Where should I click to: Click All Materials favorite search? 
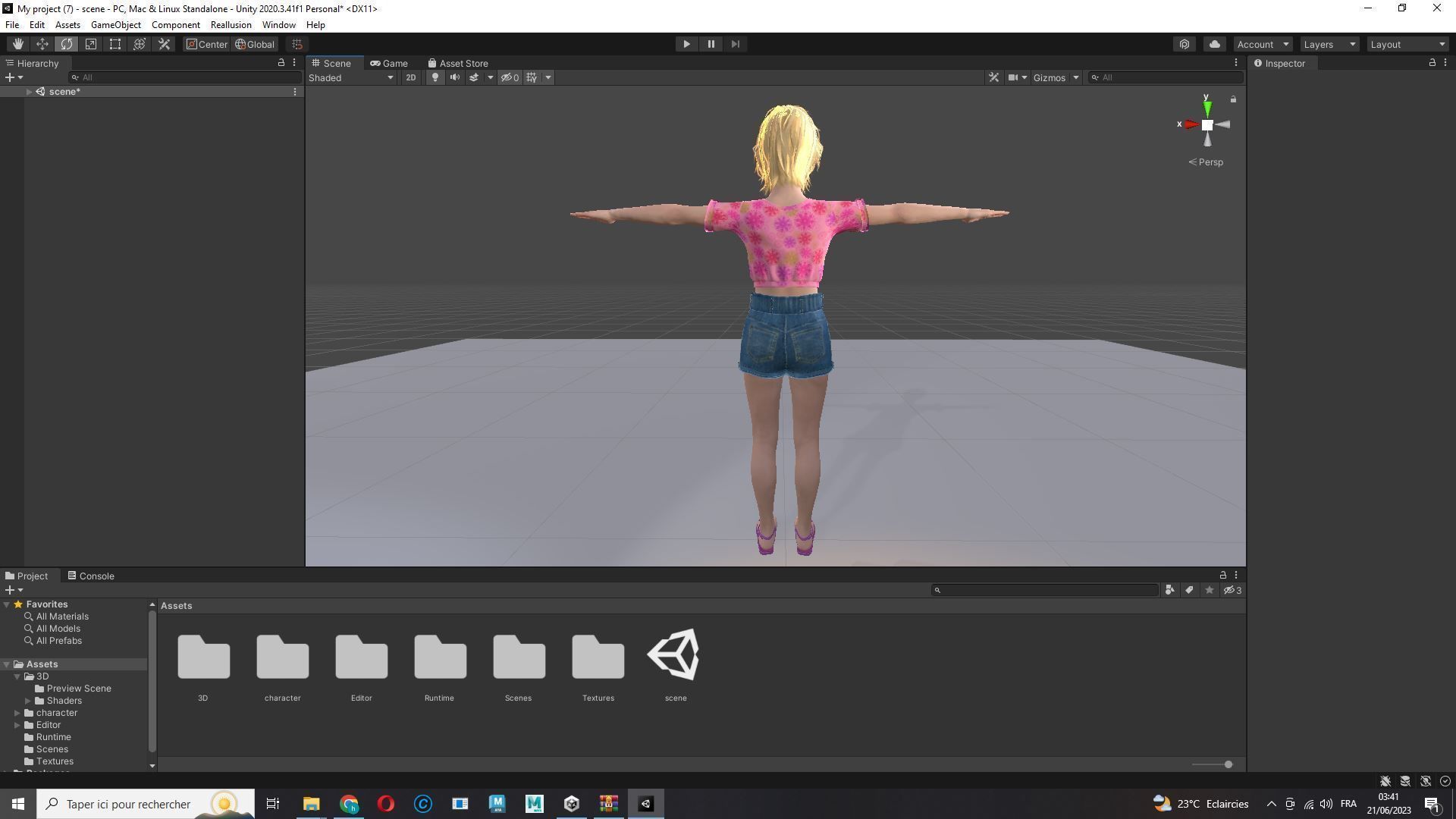62,617
